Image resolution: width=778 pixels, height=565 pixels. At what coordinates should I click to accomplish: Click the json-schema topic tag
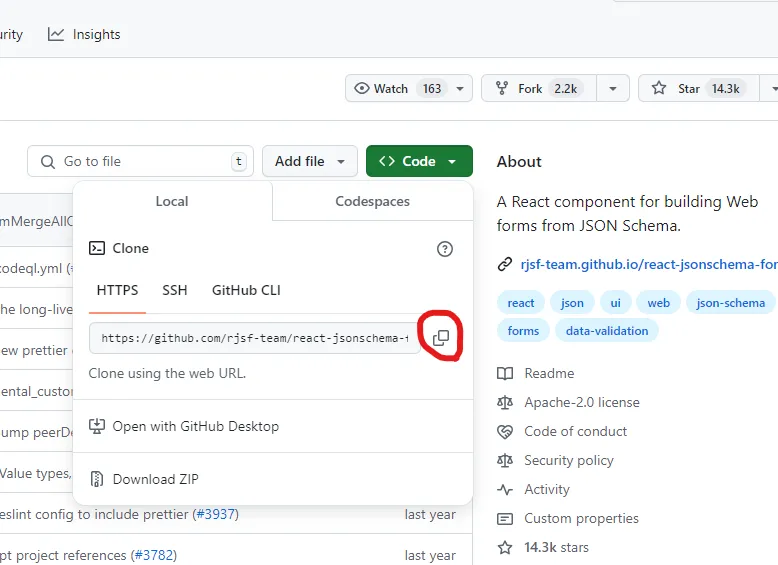pos(730,303)
